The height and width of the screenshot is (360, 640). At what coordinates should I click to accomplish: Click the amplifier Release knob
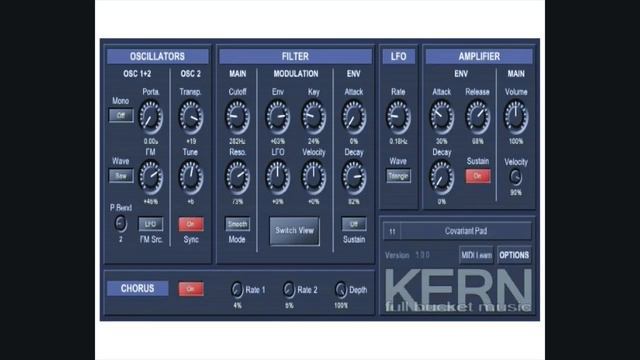(477, 117)
